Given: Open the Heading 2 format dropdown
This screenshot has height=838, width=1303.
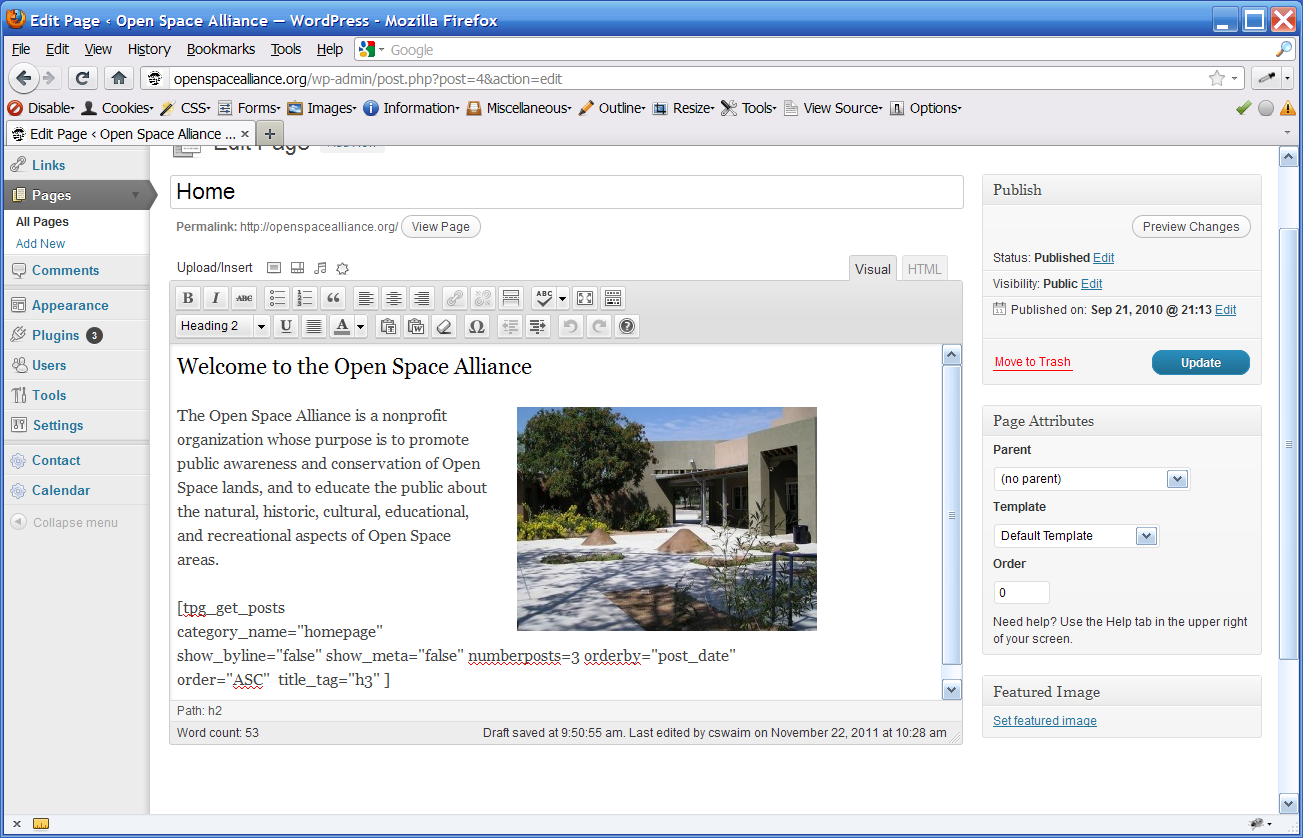Looking at the screenshot, I should pyautogui.click(x=223, y=326).
